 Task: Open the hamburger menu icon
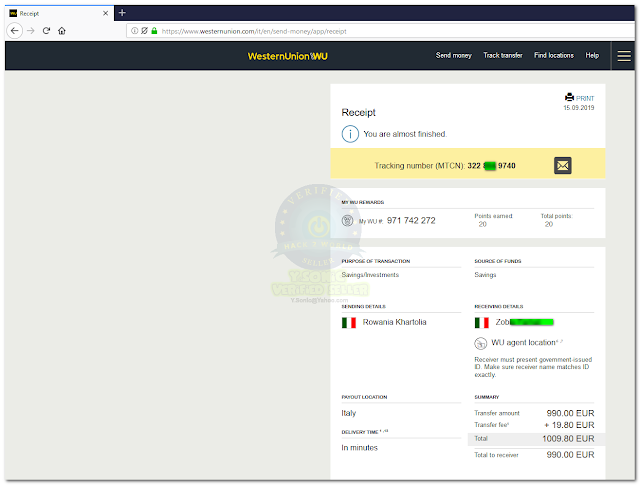coord(624,56)
